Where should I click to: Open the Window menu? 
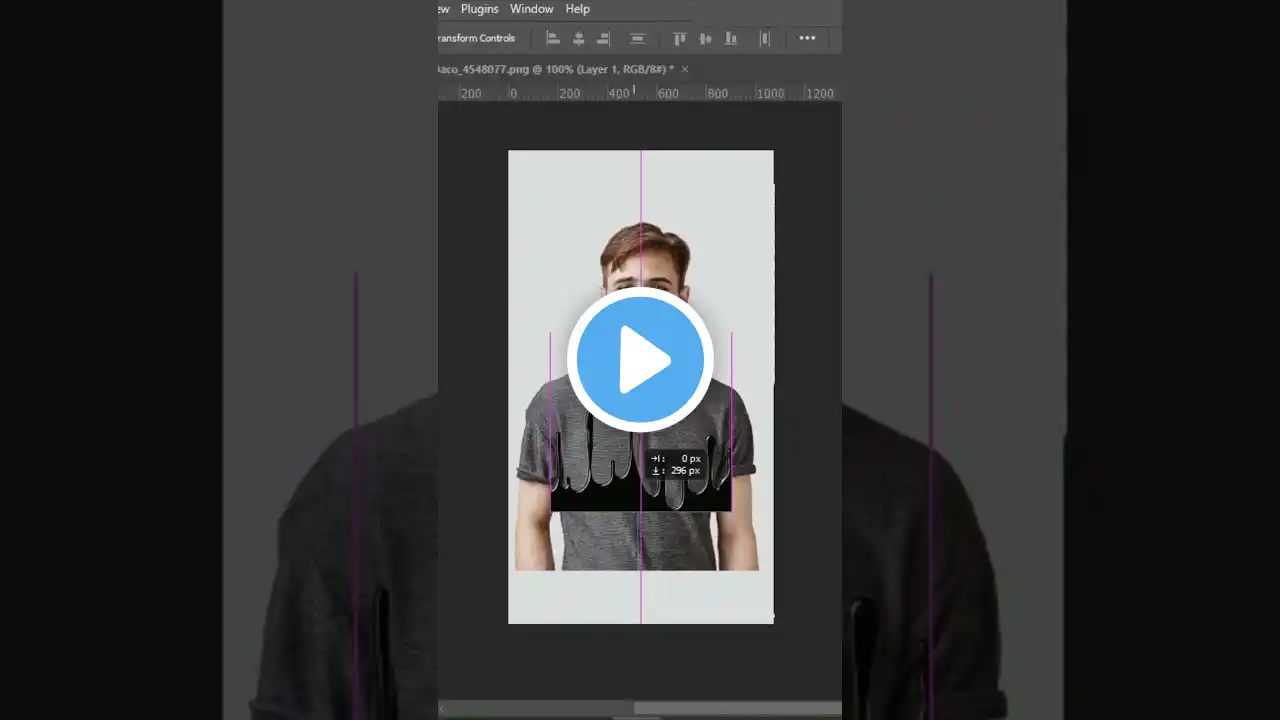(x=531, y=9)
